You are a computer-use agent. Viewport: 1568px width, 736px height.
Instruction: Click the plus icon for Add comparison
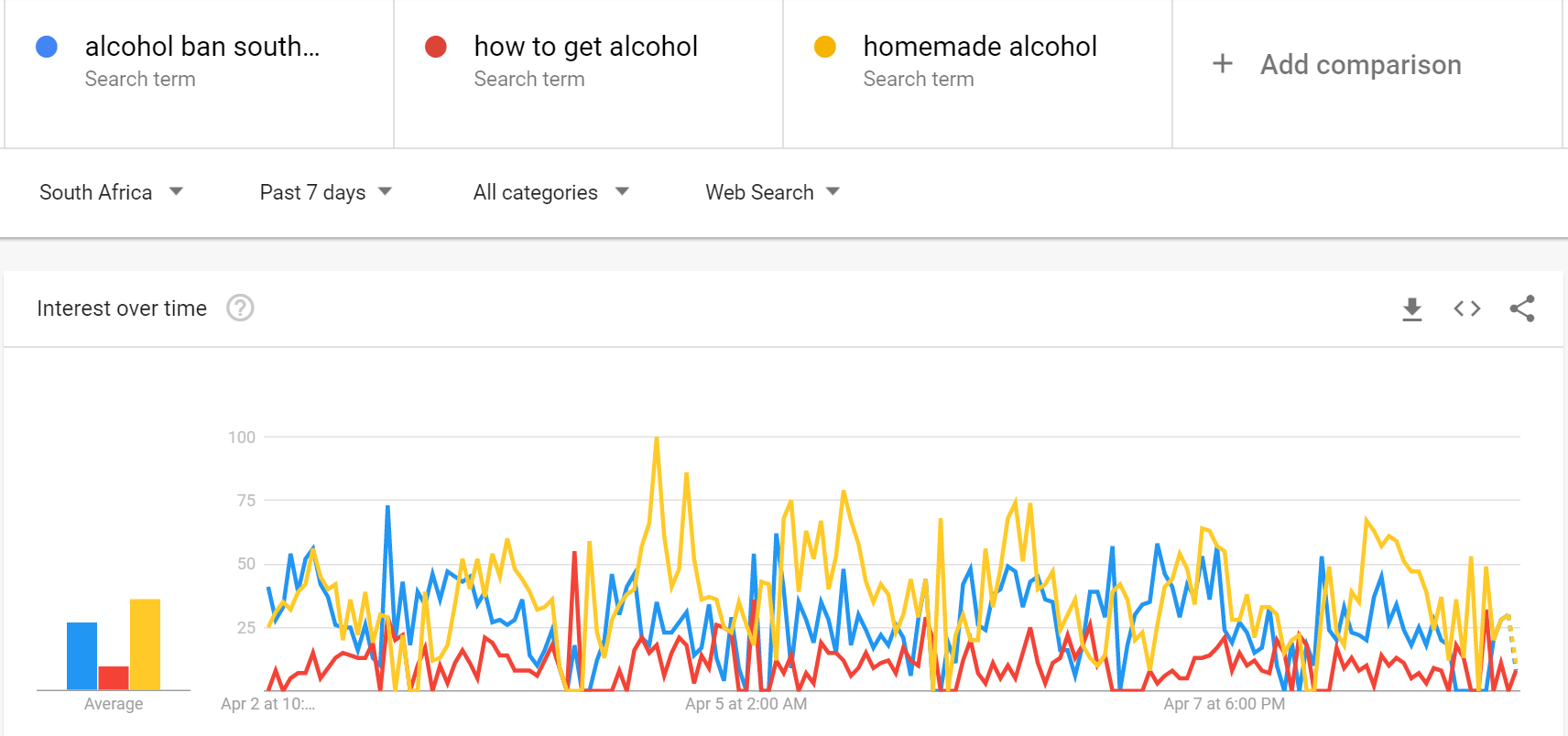pyautogui.click(x=1223, y=63)
